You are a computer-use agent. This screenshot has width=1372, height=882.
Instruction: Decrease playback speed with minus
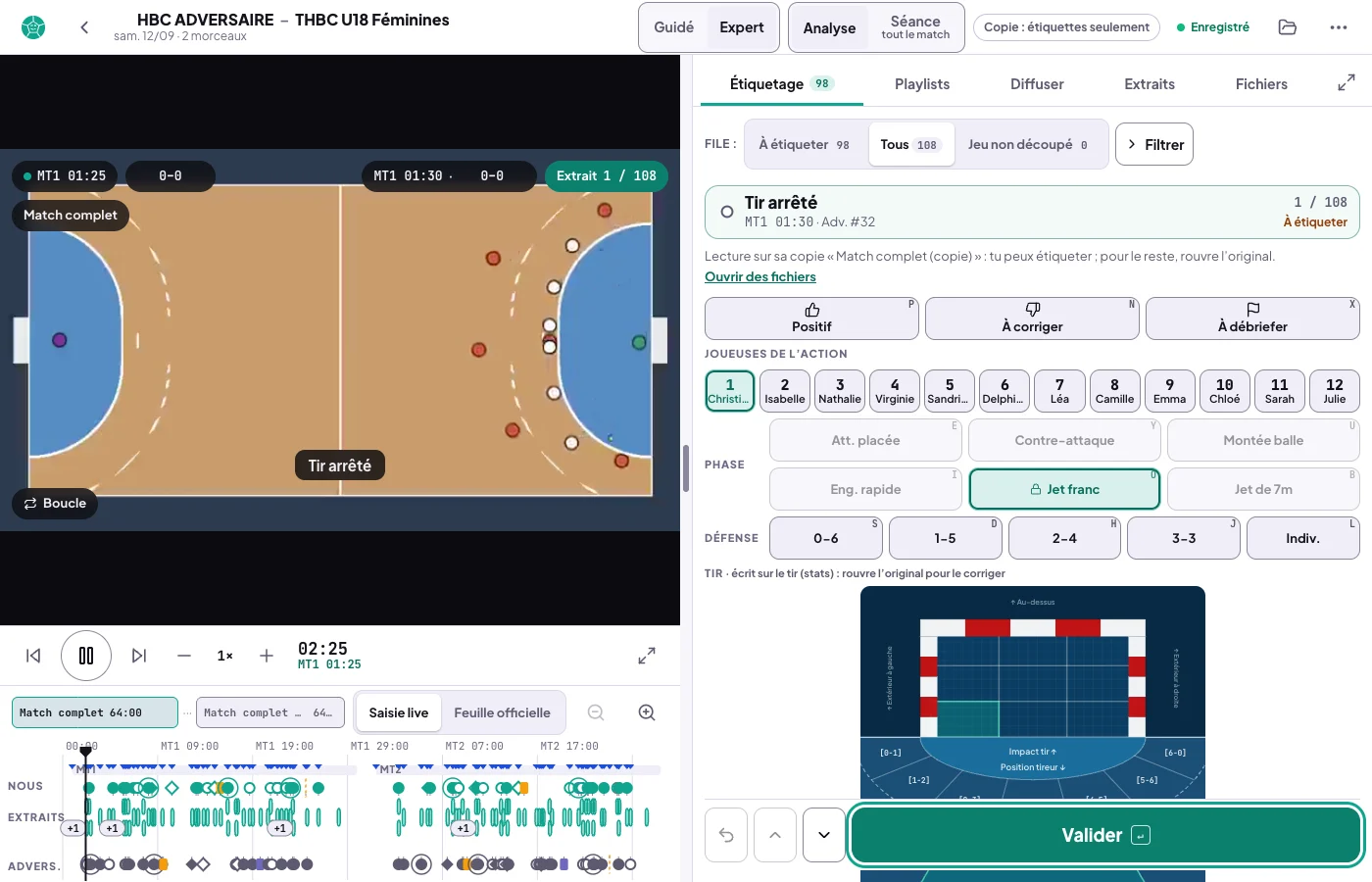point(184,656)
